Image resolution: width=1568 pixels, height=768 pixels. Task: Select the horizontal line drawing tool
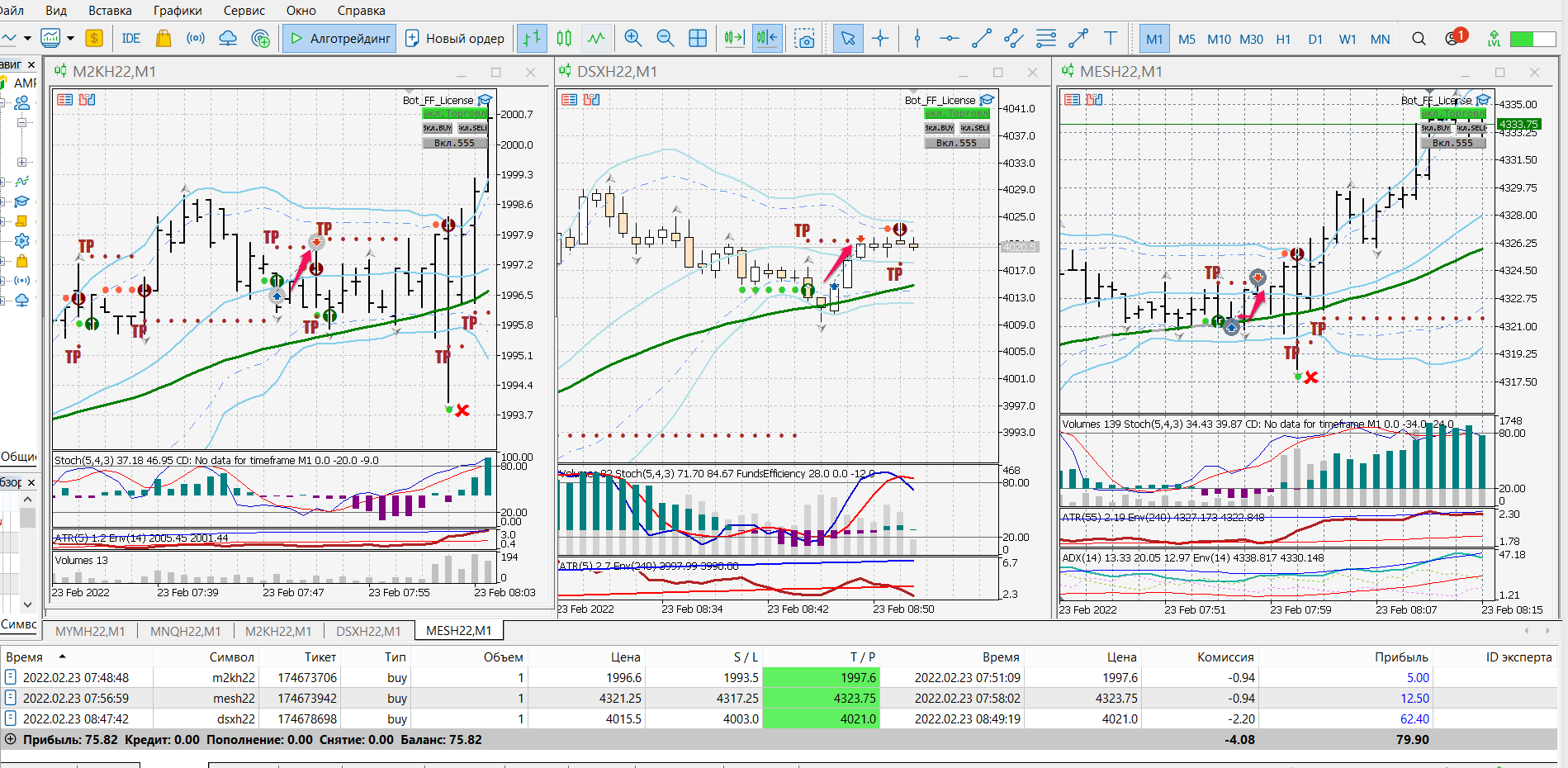tap(950, 38)
